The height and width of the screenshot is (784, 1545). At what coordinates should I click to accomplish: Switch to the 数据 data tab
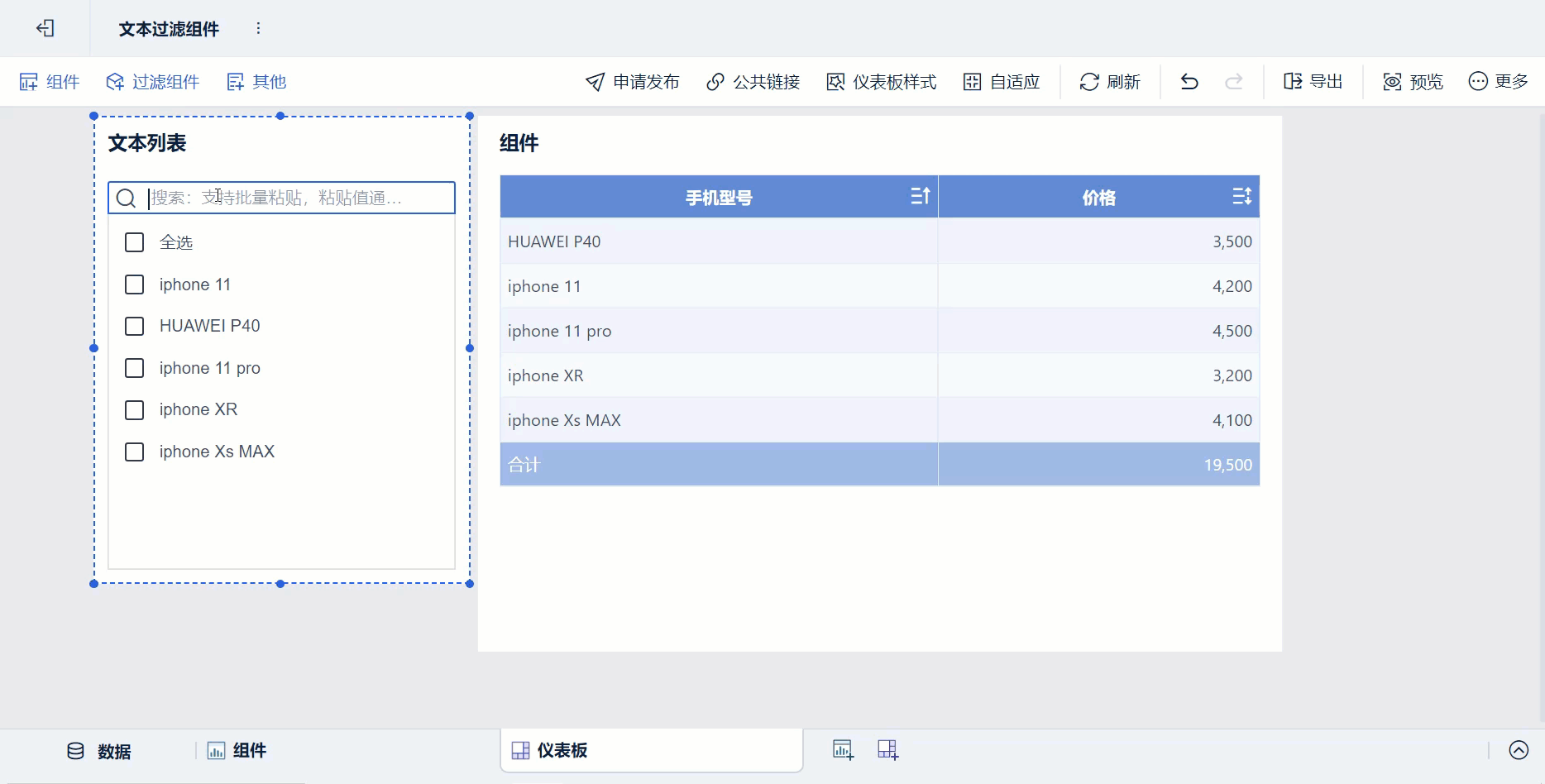pos(99,751)
